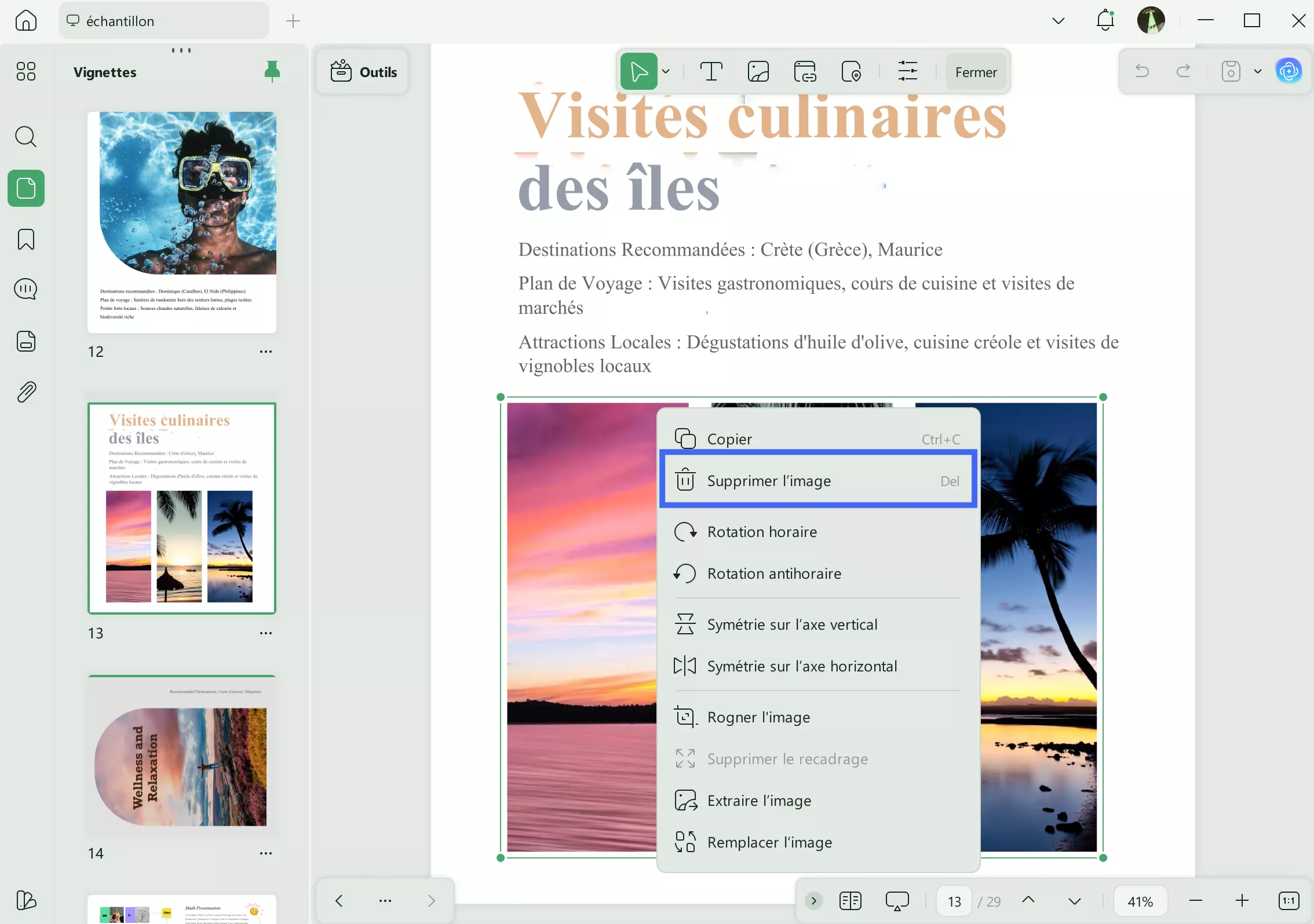Image resolution: width=1314 pixels, height=924 pixels.
Task: Click the Undo icon
Action: [x=1141, y=71]
